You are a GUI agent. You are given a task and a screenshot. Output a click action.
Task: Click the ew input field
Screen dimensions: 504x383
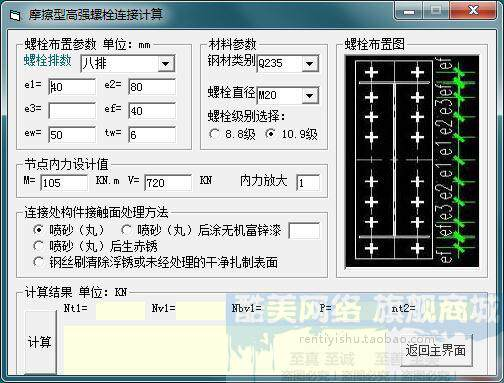(72, 135)
